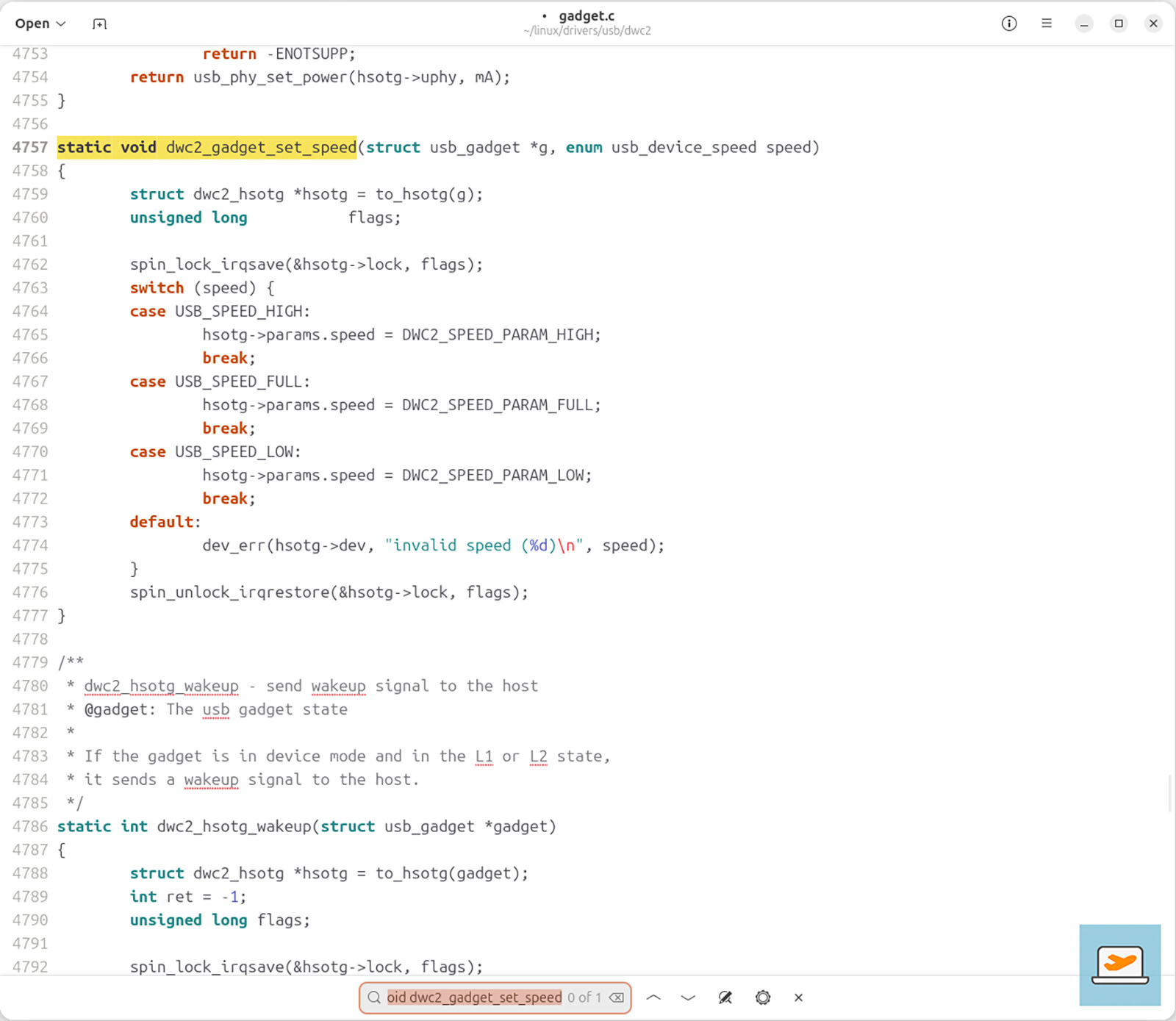Click 'struct dwc2_hsotg *hsotg = to_hsotg(g);' line
The width and height of the screenshot is (1176, 1021).
pyautogui.click(x=306, y=194)
